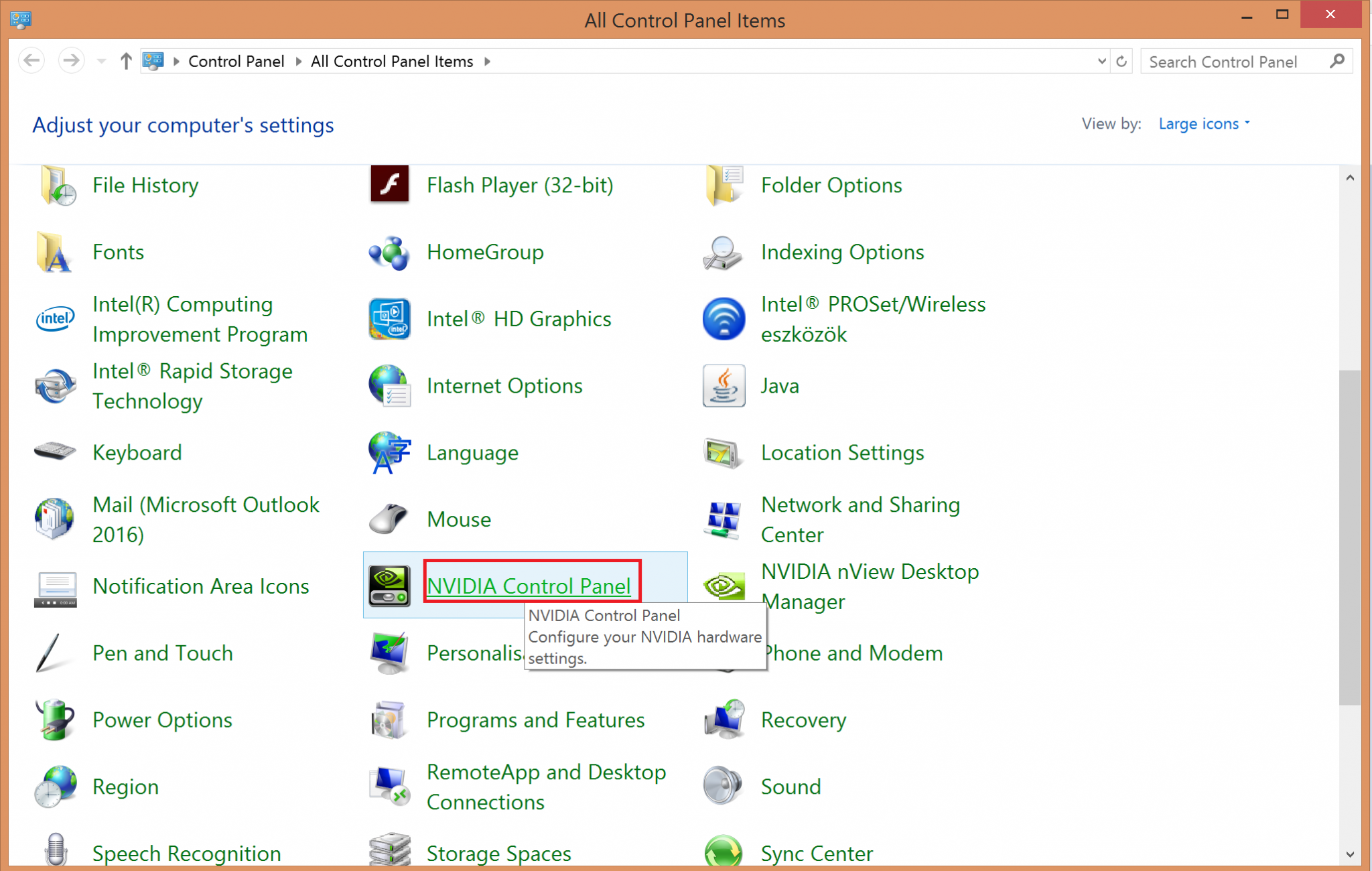Open the Mouse icon

(389, 519)
